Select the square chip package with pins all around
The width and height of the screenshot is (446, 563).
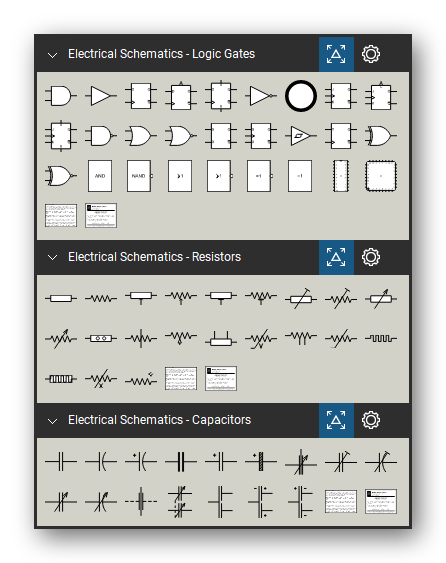tap(381, 176)
